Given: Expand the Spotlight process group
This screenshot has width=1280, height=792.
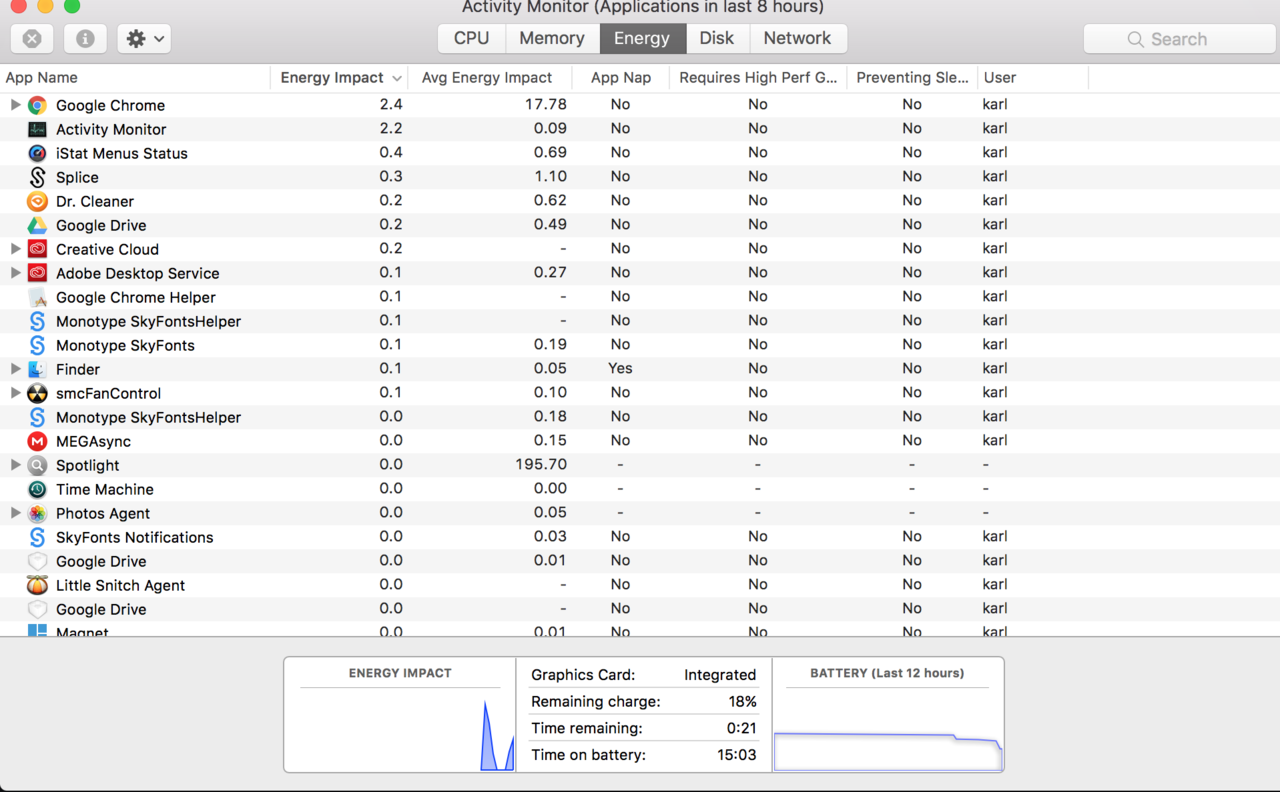Looking at the screenshot, I should (x=15, y=465).
